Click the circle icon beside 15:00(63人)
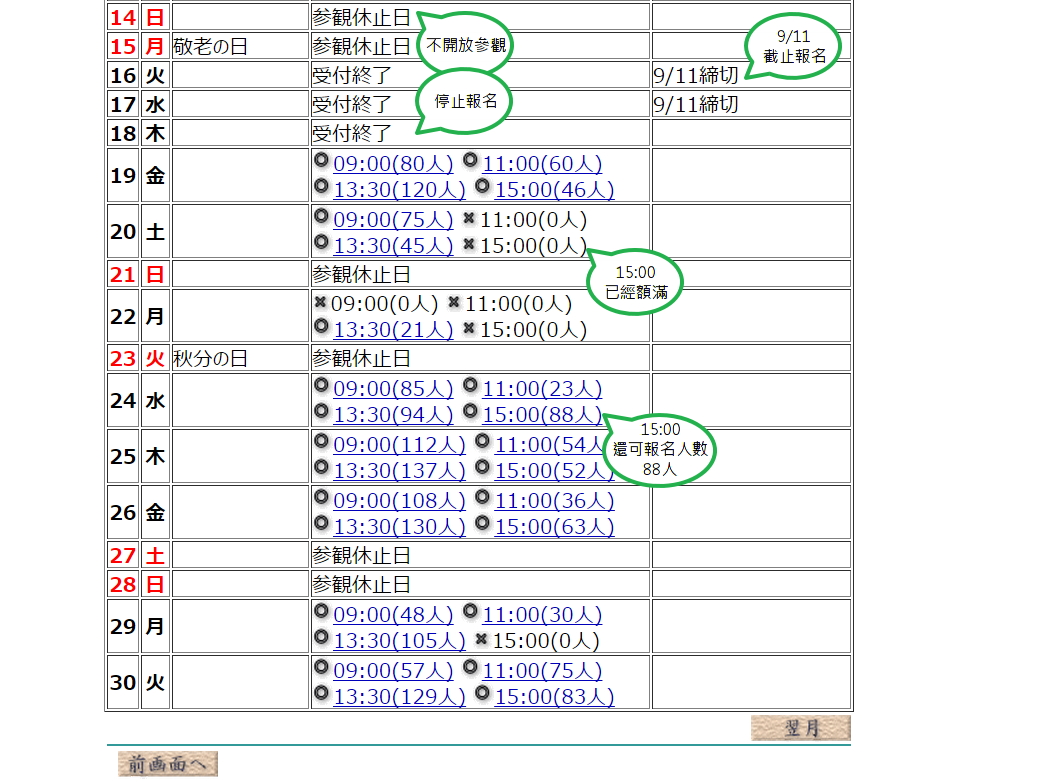 coord(482,524)
